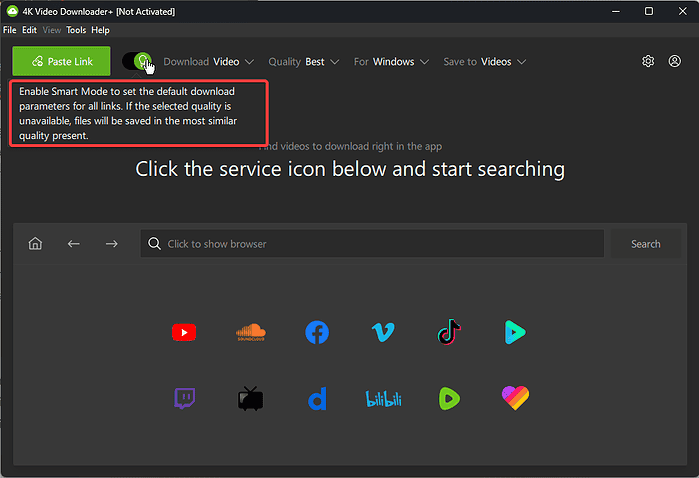This screenshot has height=478, width=699.
Task: Open the Help menu
Action: coord(100,30)
